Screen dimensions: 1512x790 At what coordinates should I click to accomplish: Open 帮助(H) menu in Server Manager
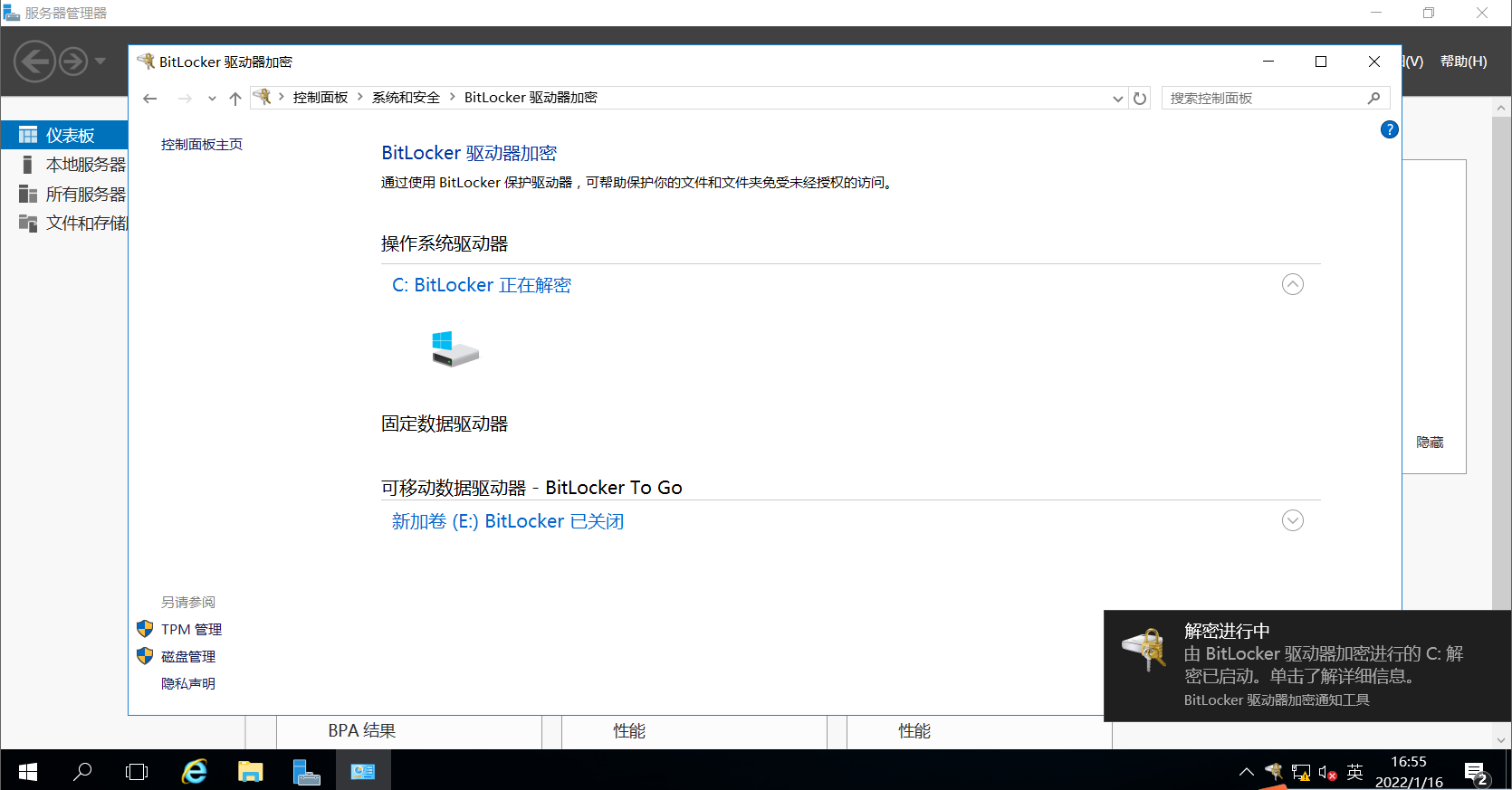(1463, 62)
